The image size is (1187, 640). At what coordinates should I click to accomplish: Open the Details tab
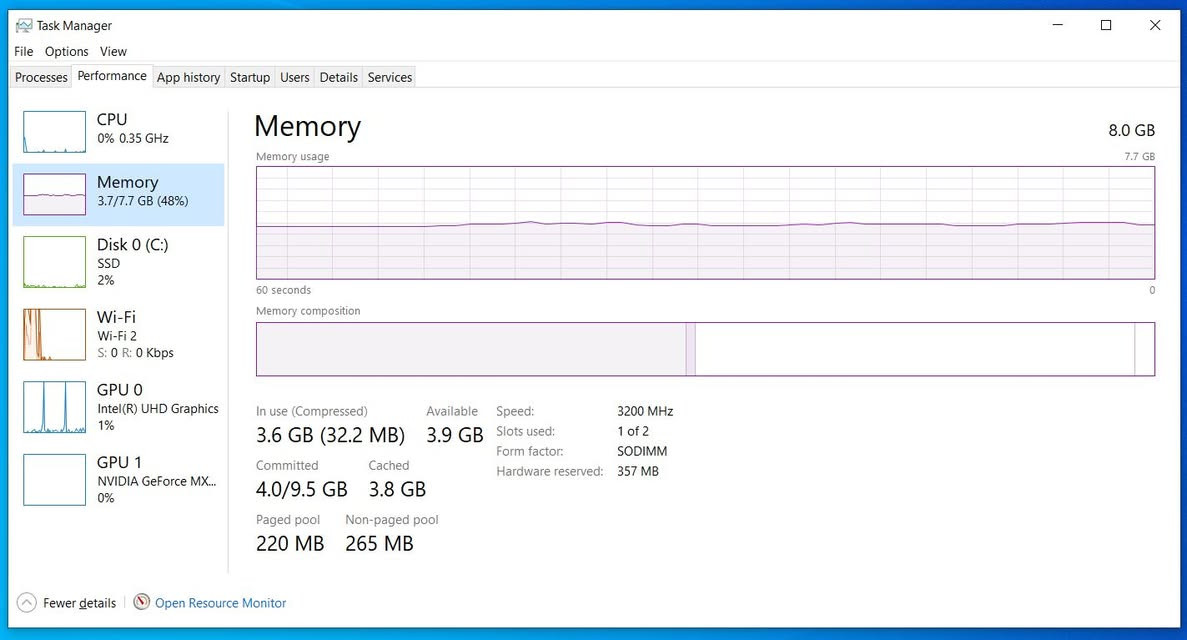coord(338,77)
